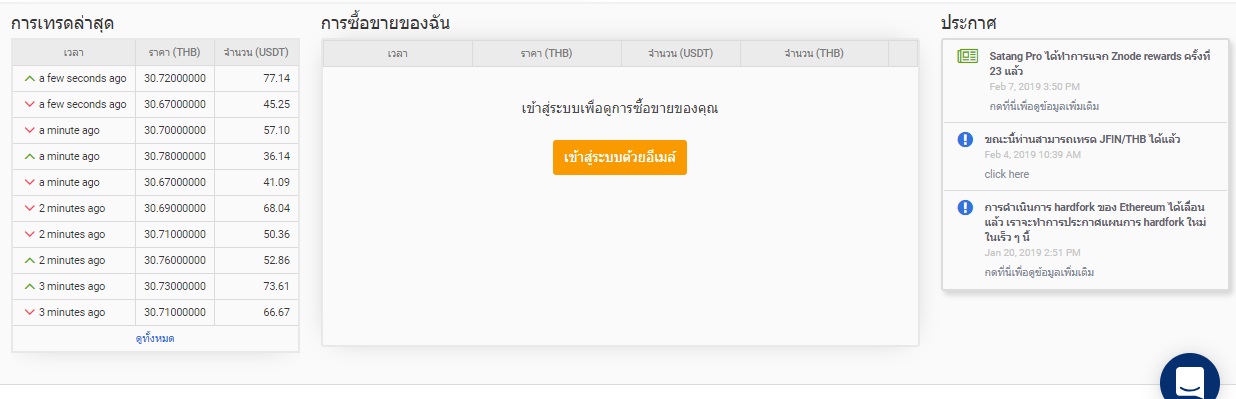
Task: Select the amount 45.25 cell
Action: (257, 104)
